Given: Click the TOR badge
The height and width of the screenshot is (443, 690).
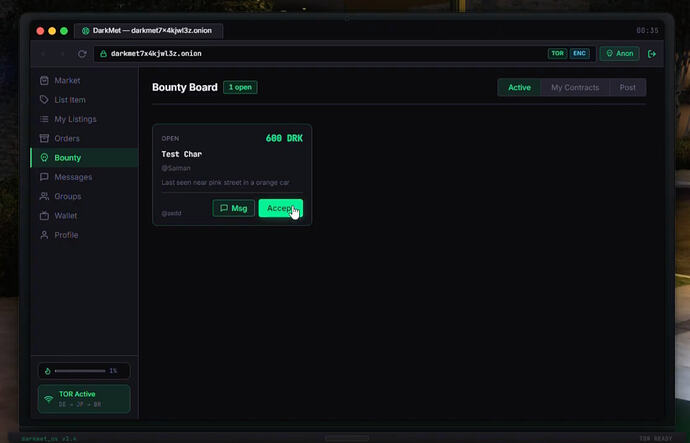Looking at the screenshot, I should [558, 54].
